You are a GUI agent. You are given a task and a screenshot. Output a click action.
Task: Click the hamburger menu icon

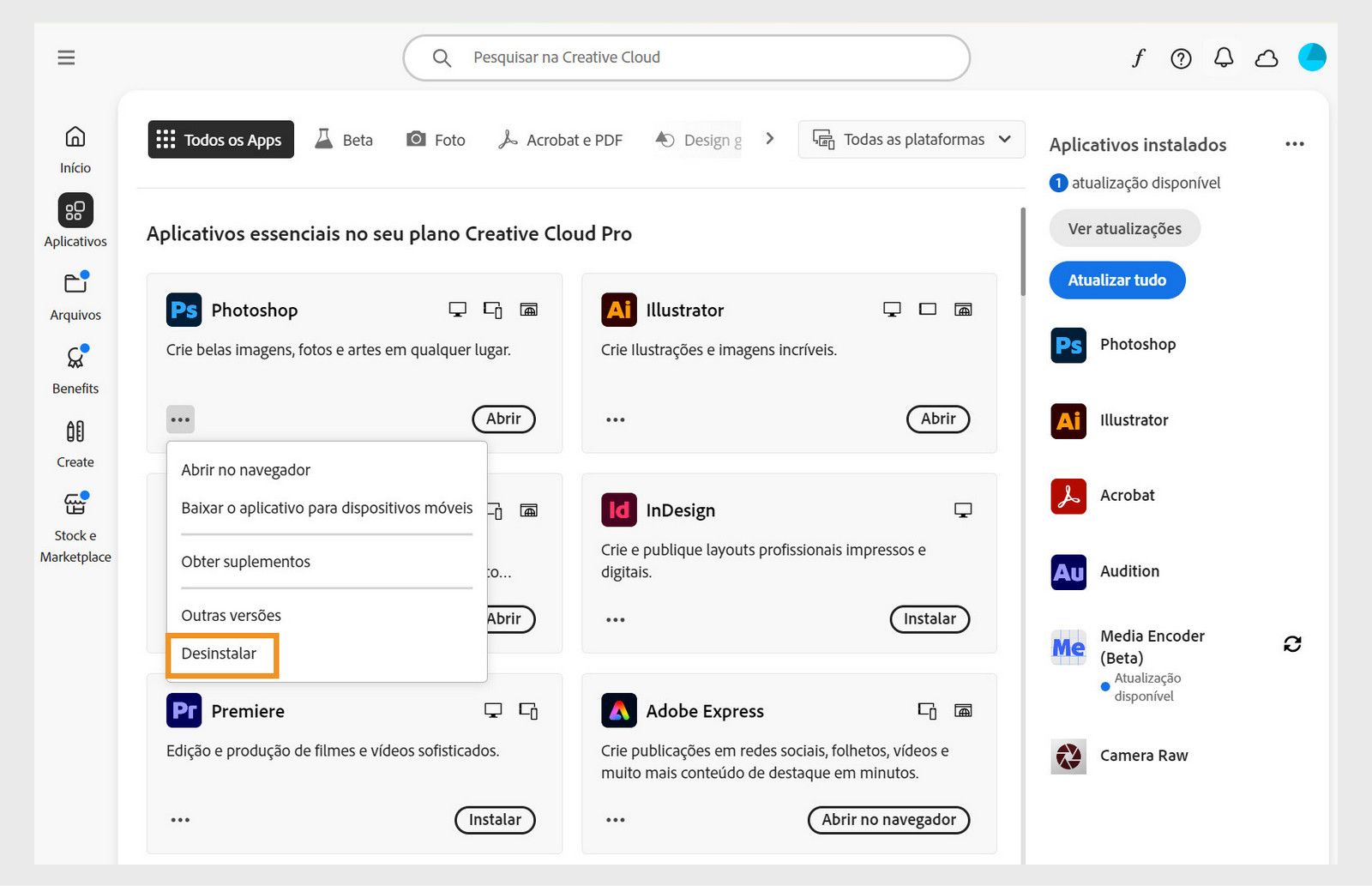pyautogui.click(x=66, y=57)
